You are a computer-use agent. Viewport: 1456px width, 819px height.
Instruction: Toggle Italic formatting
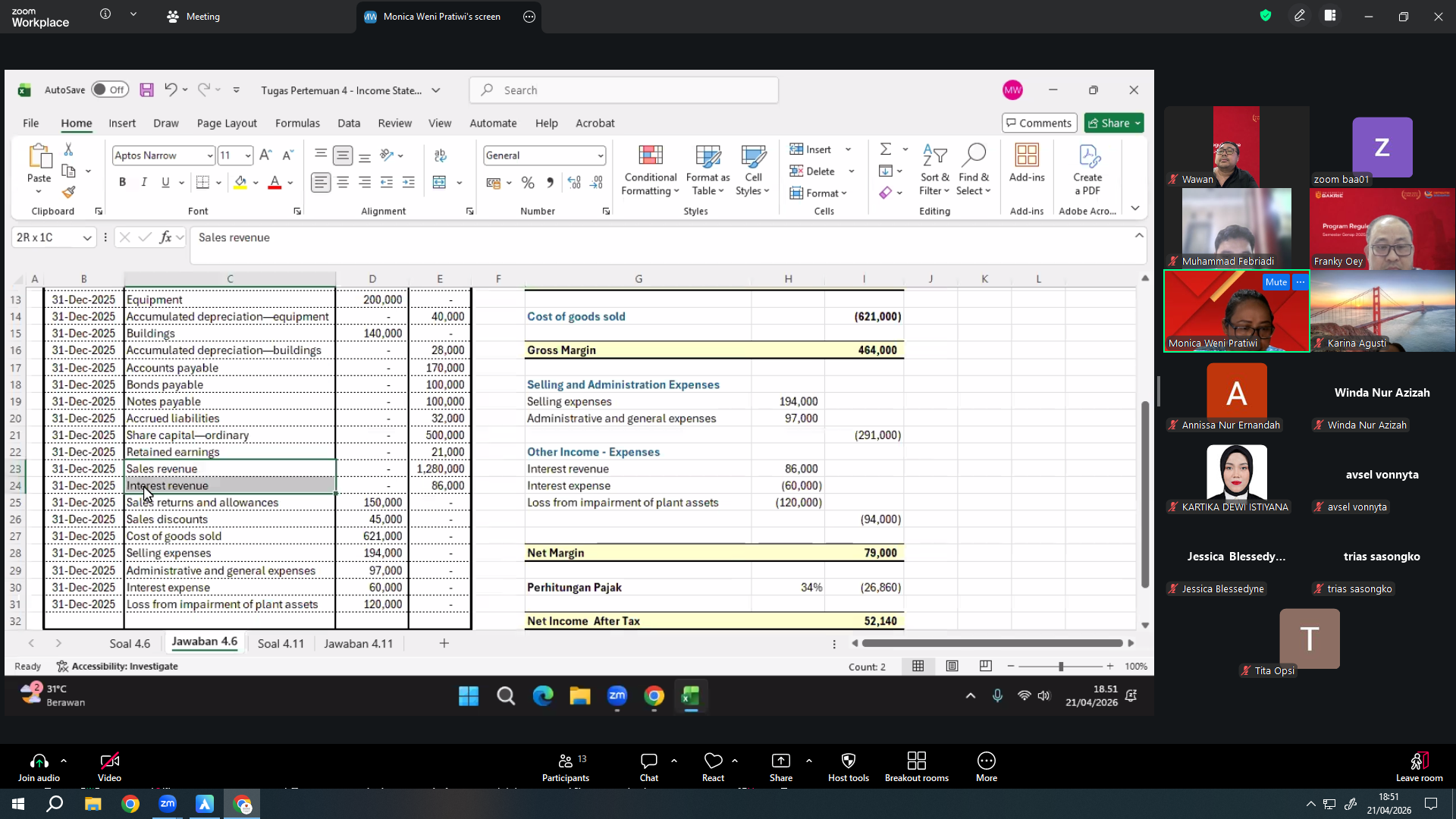144,183
